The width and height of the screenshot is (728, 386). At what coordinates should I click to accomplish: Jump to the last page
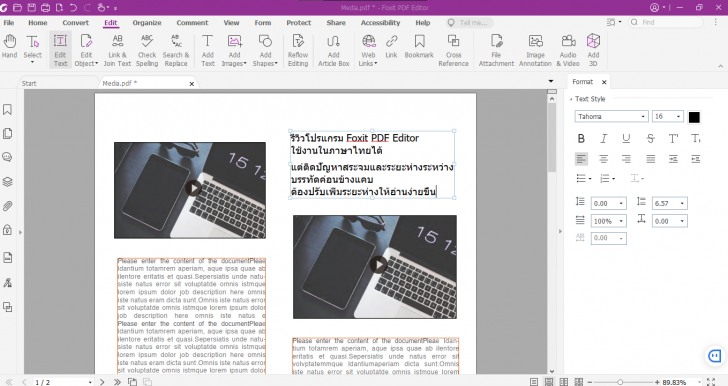(117, 382)
